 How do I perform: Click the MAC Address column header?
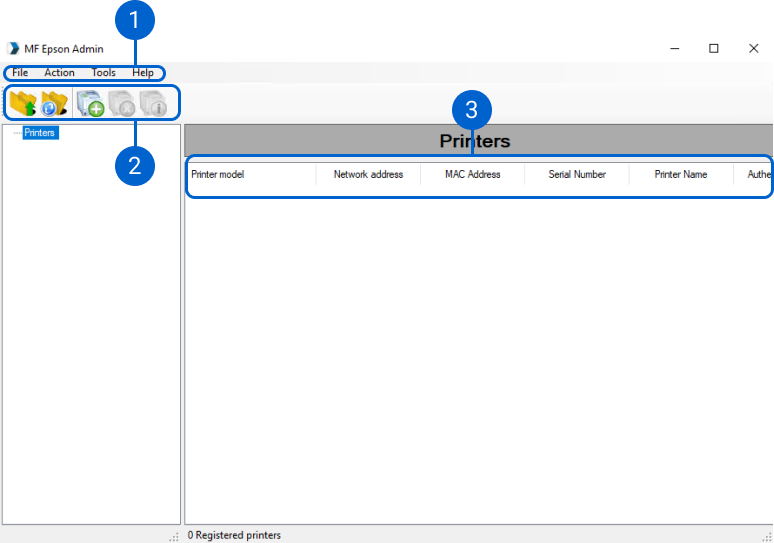pyautogui.click(x=472, y=175)
